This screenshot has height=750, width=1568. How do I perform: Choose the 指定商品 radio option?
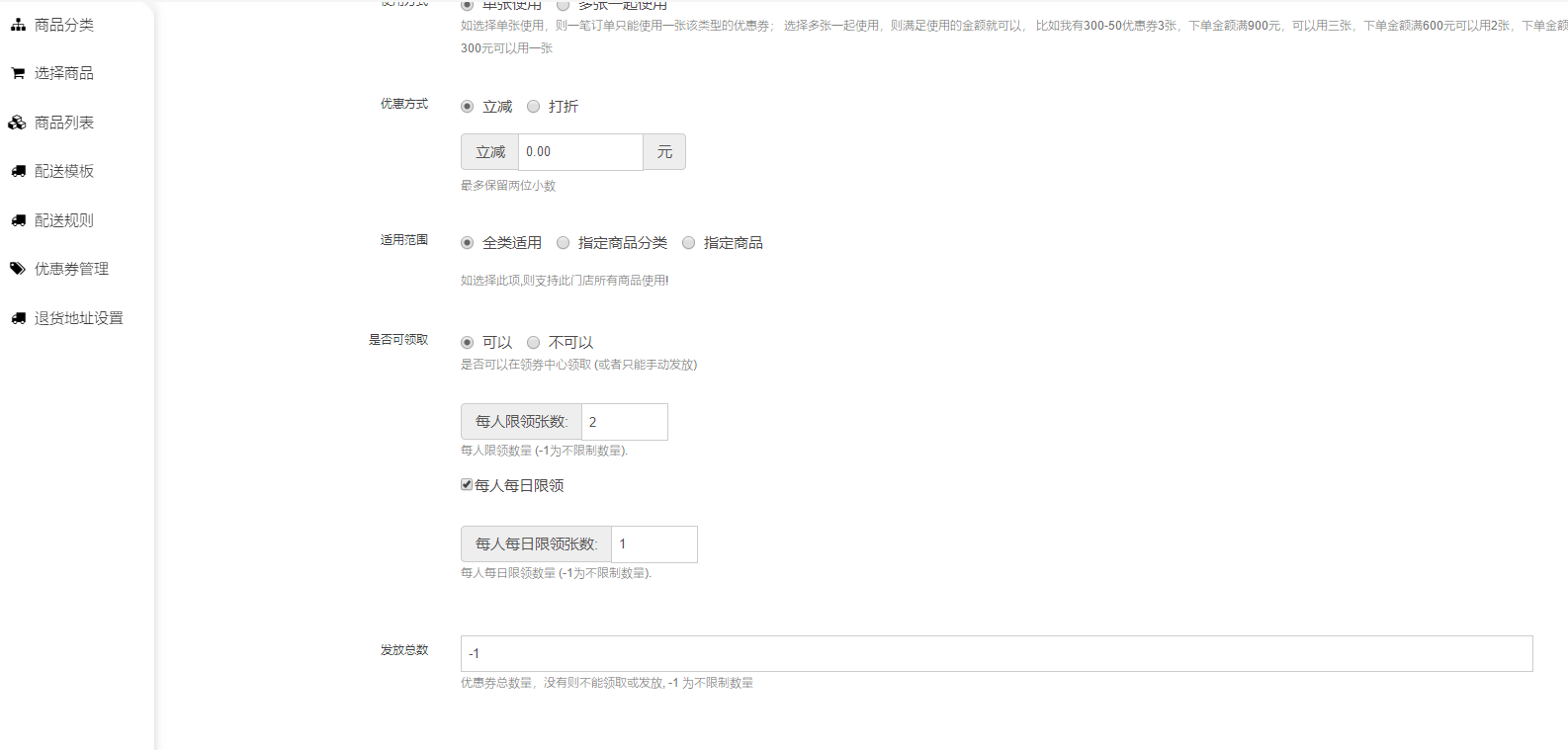689,243
